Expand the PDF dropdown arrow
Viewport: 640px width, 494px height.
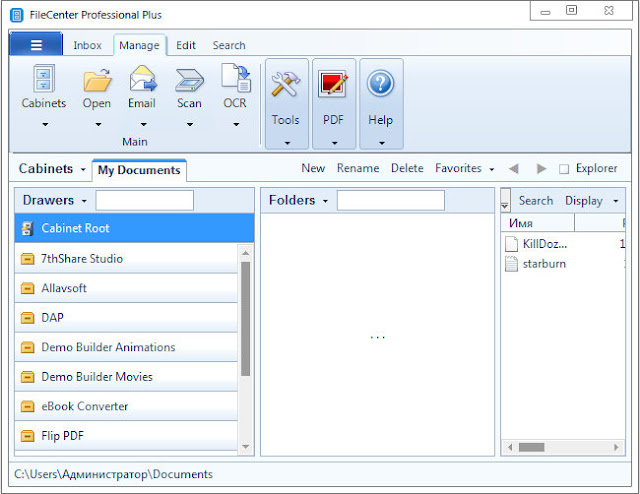tap(334, 143)
